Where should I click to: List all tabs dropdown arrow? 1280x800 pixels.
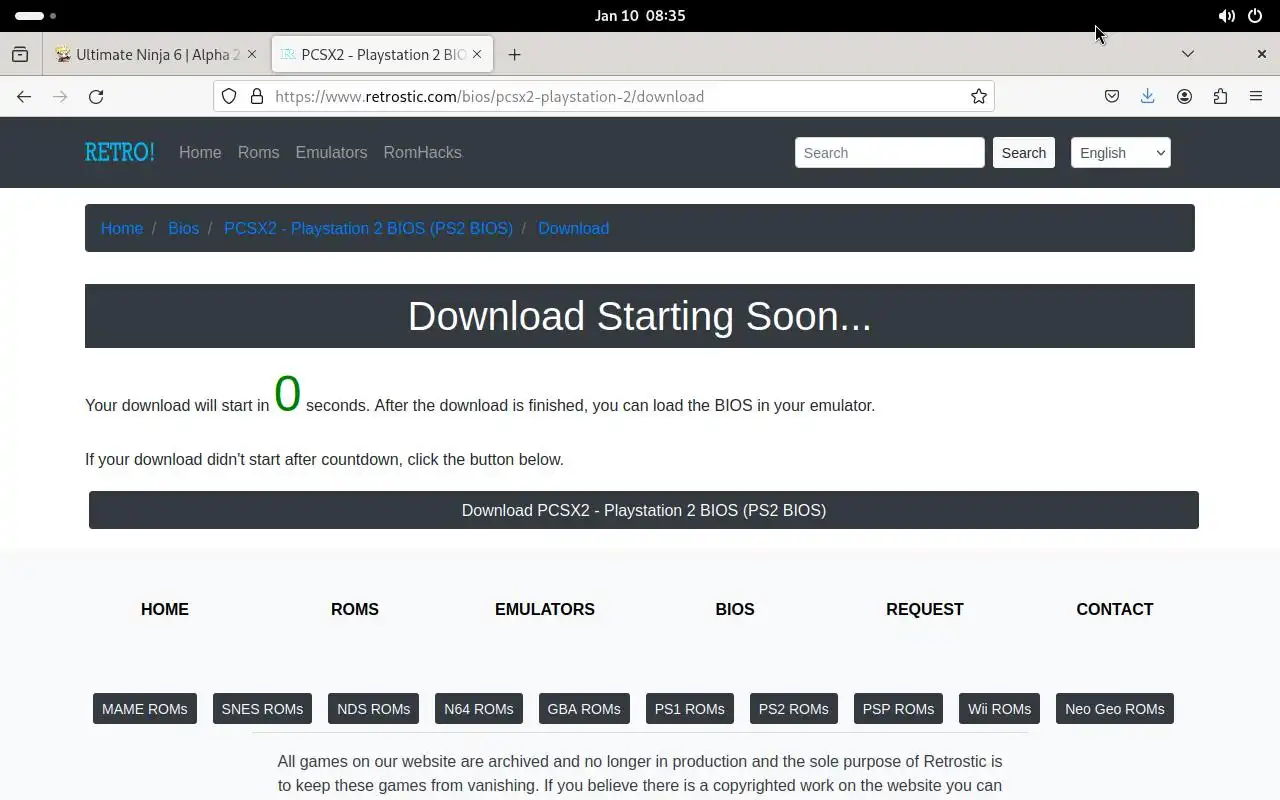[1188, 54]
